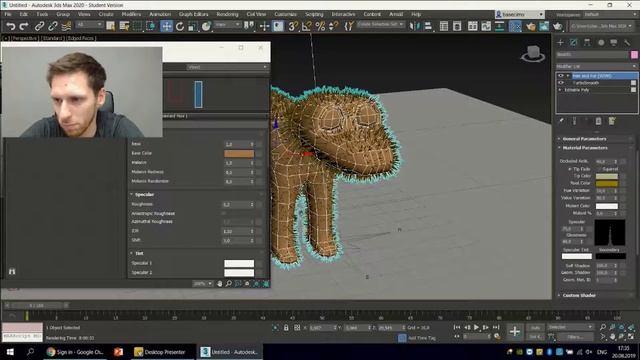Expand the Custom Shader rollout
The width and height of the screenshot is (640, 360).
pyautogui.click(x=578, y=296)
